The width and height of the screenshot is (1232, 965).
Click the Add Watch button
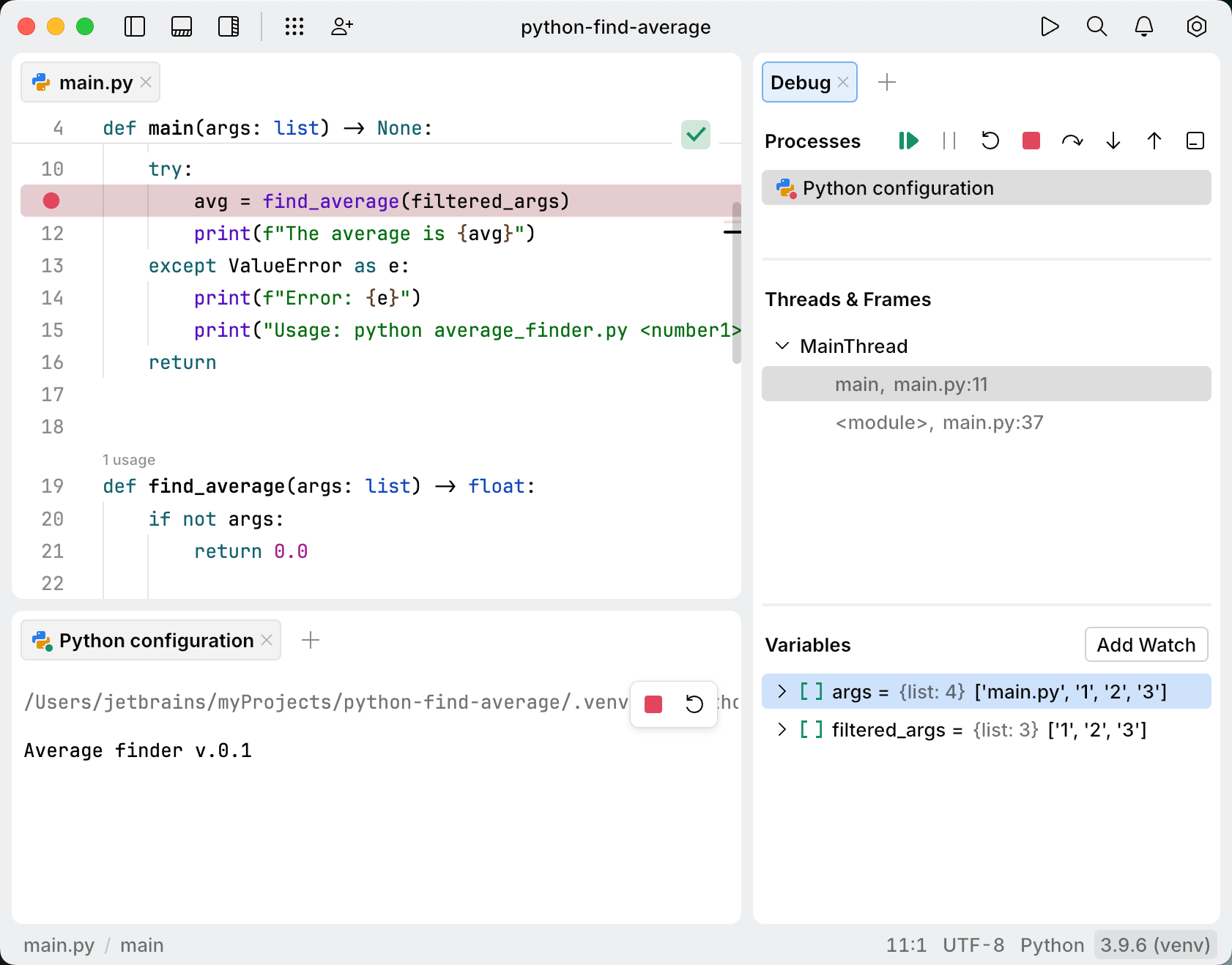point(1146,645)
